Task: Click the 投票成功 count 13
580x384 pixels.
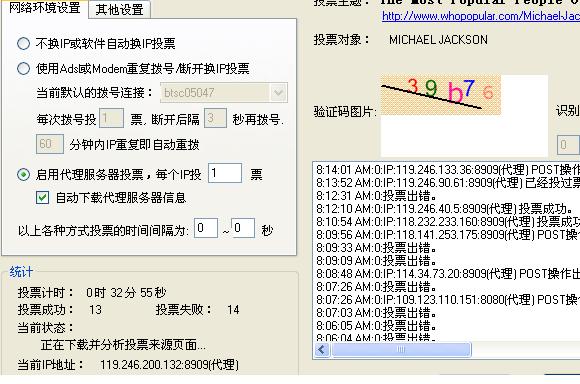Action: pos(95,310)
